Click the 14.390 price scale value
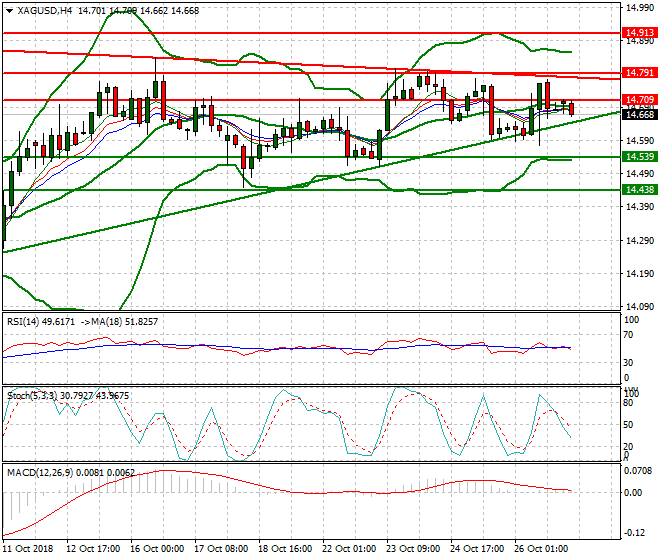 [640, 207]
